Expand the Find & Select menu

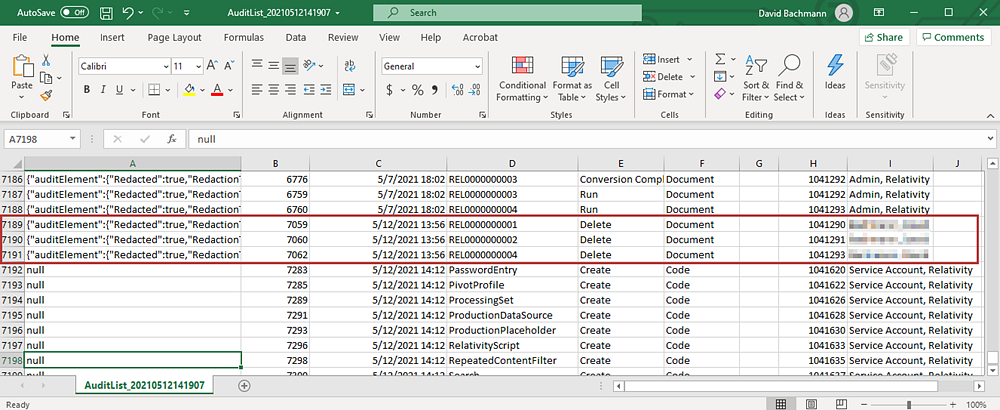coord(790,79)
